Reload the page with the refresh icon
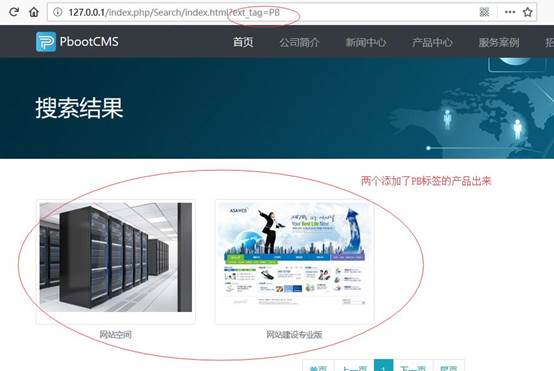Viewport: 554px width, 371px height. tap(14, 12)
